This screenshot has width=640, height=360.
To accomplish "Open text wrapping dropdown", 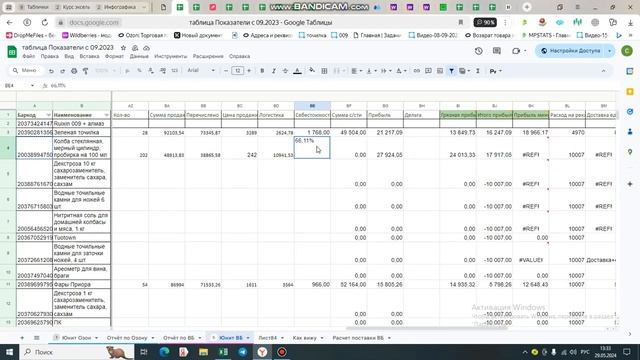I will 386,71.
